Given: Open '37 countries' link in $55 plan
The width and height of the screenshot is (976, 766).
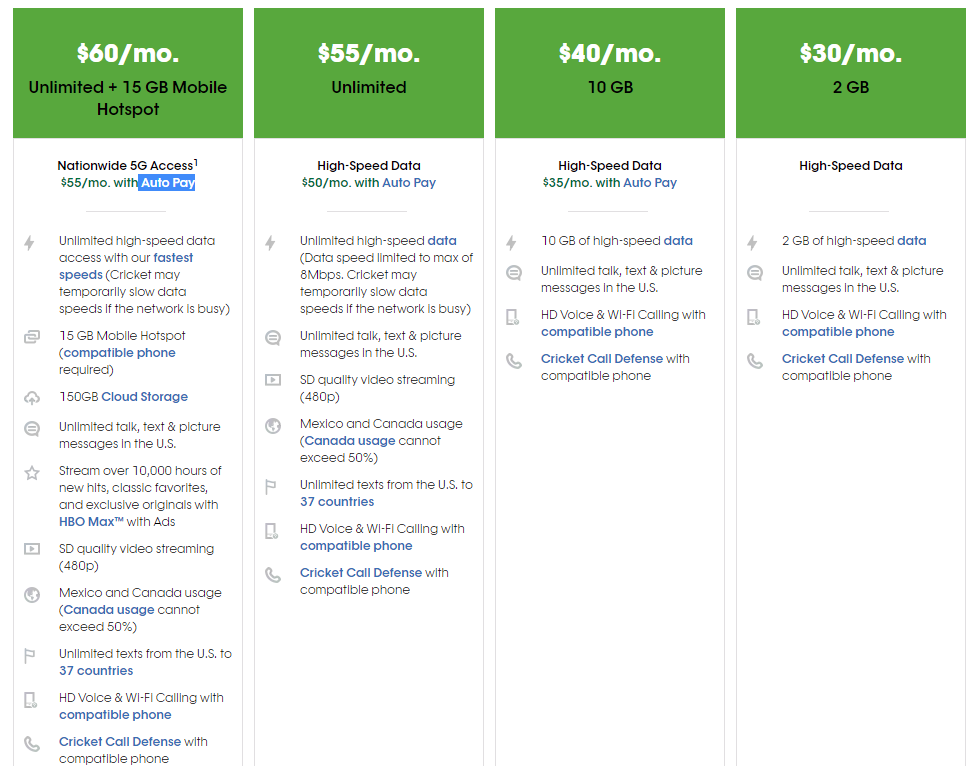Looking at the screenshot, I should (337, 502).
